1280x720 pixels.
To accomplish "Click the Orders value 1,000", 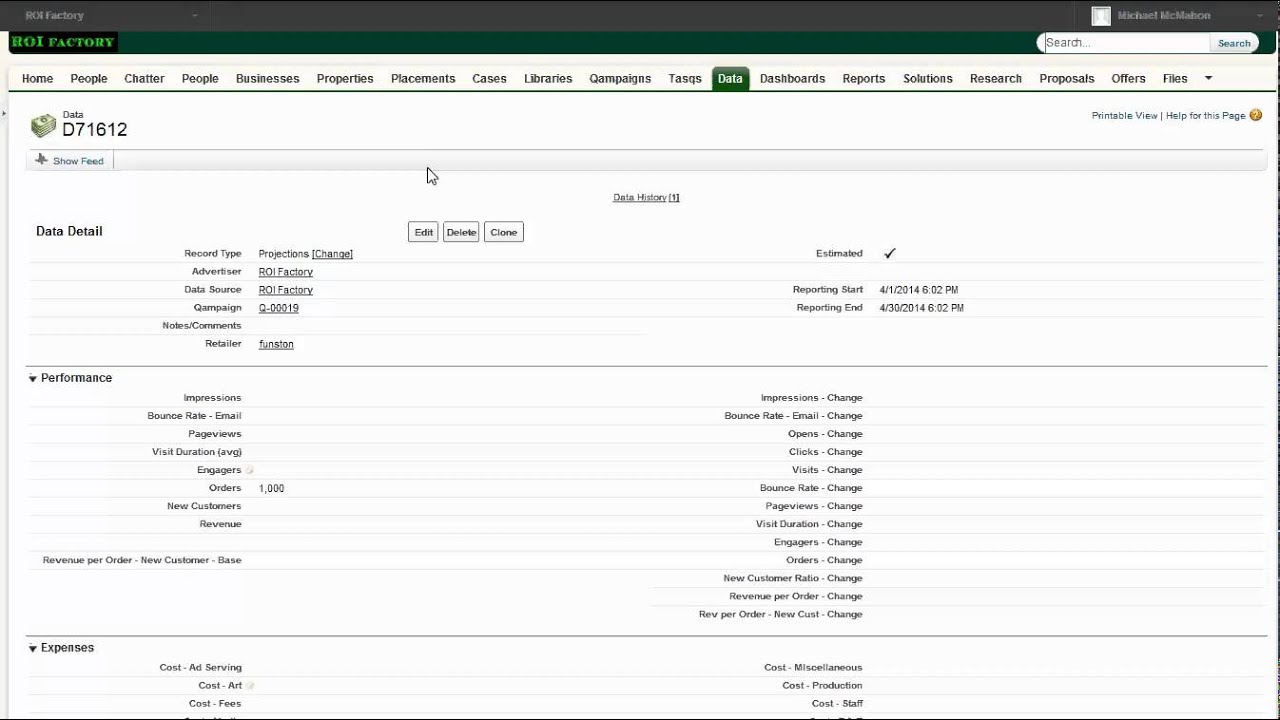I will 271,488.
